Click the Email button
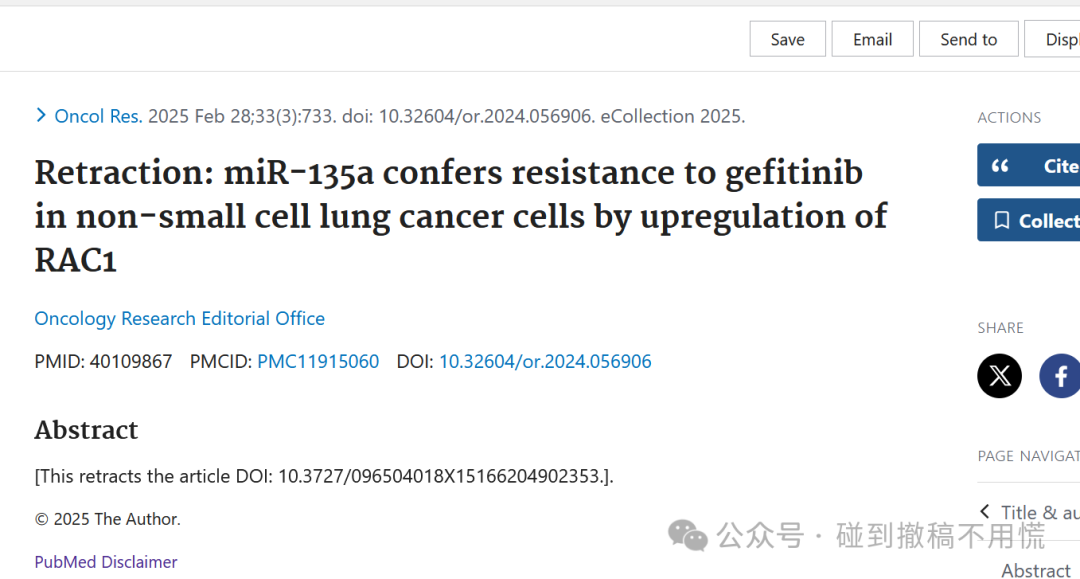Viewport: 1080px width, 579px height. point(872,39)
